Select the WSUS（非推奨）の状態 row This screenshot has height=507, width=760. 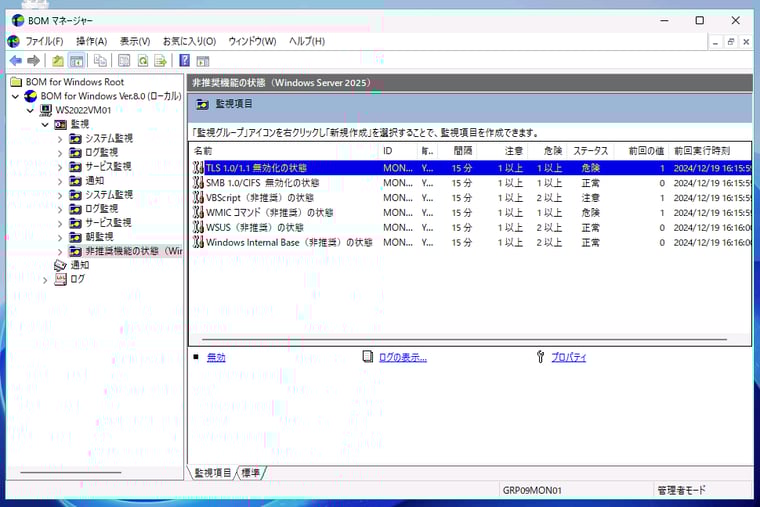(472, 227)
